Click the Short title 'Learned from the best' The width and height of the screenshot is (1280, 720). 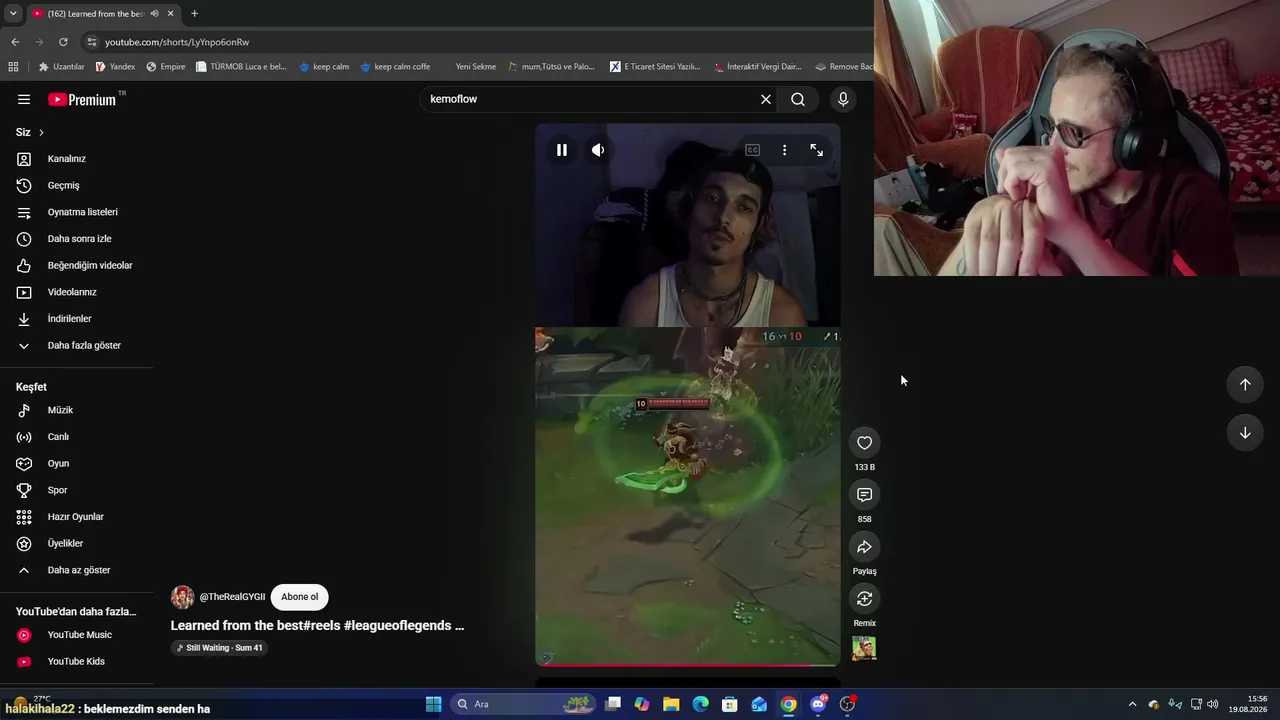tap(317, 625)
